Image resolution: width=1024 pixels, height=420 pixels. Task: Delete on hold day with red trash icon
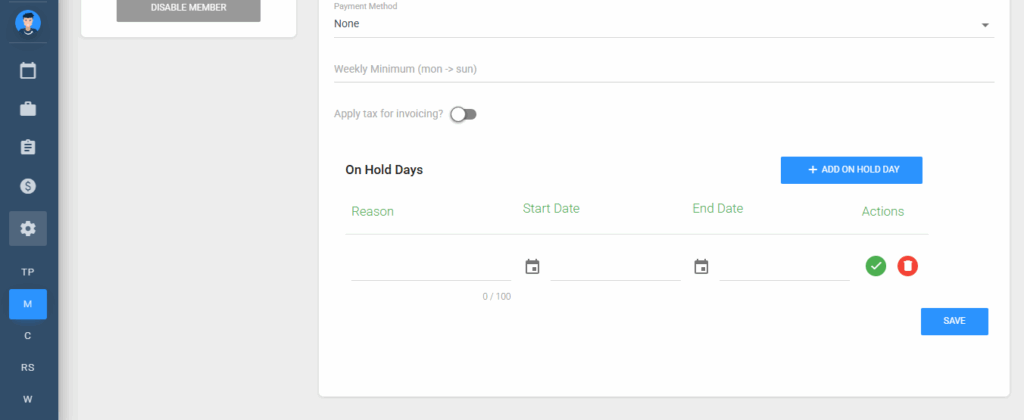coord(907,266)
